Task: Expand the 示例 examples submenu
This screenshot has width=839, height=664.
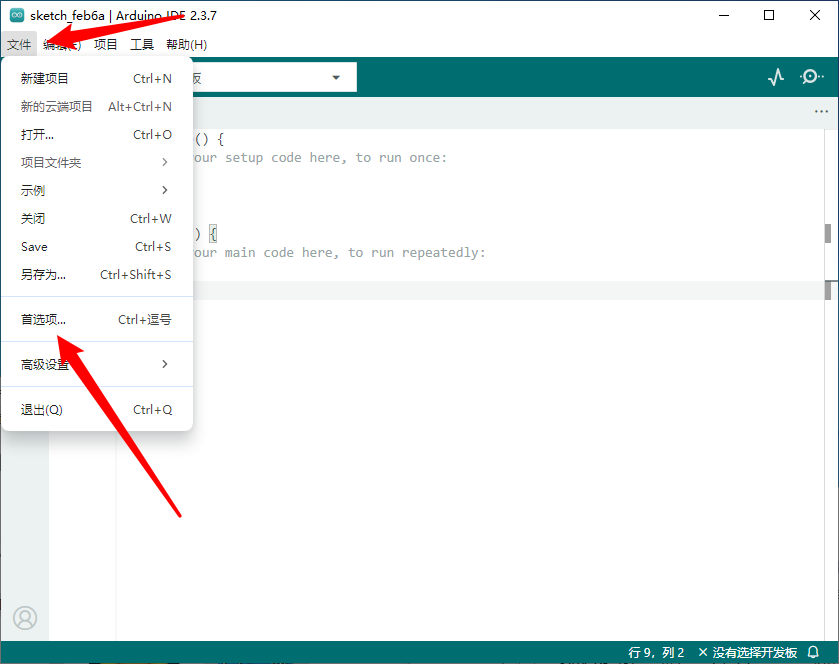Action: [96, 190]
